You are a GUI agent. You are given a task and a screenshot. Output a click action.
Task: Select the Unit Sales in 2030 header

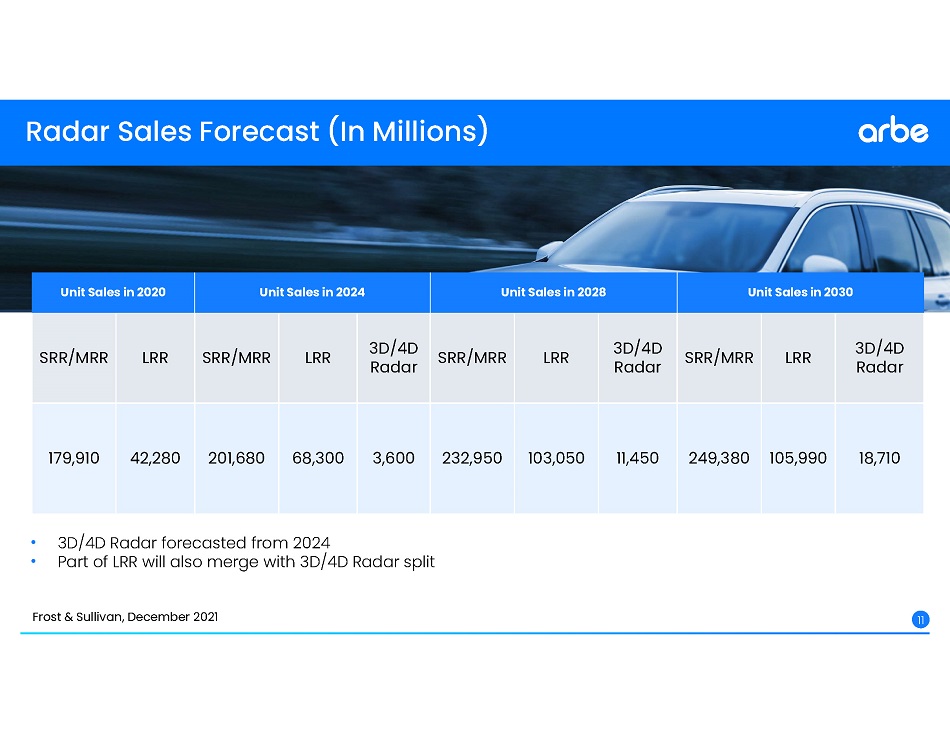pos(800,292)
